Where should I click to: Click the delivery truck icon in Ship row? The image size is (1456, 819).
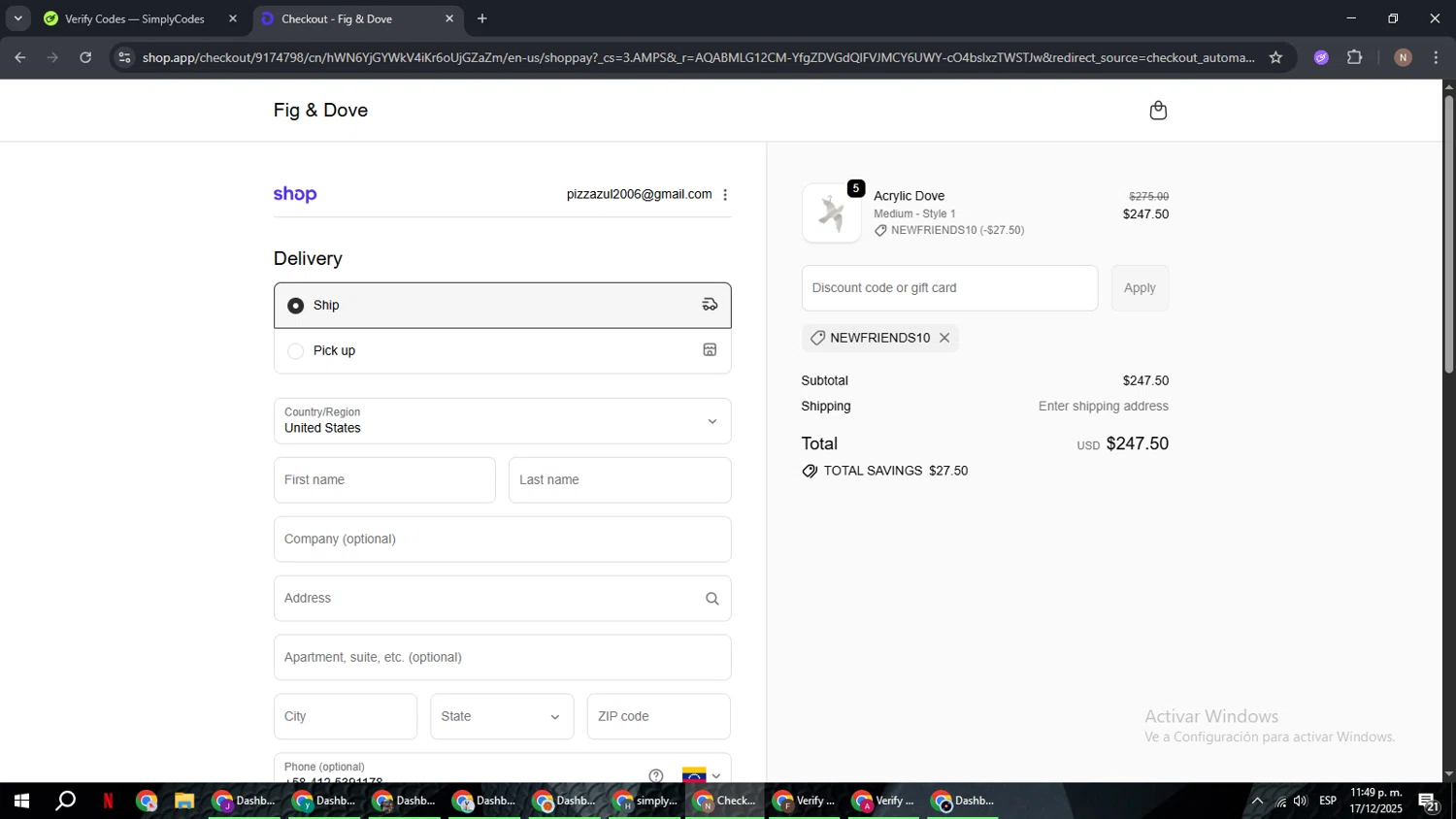point(710,305)
